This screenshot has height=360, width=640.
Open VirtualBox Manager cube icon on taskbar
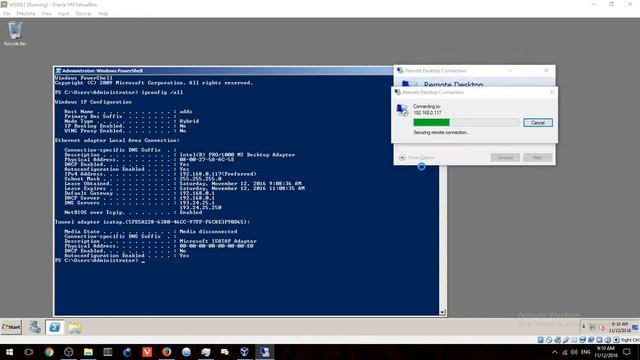[244, 352]
